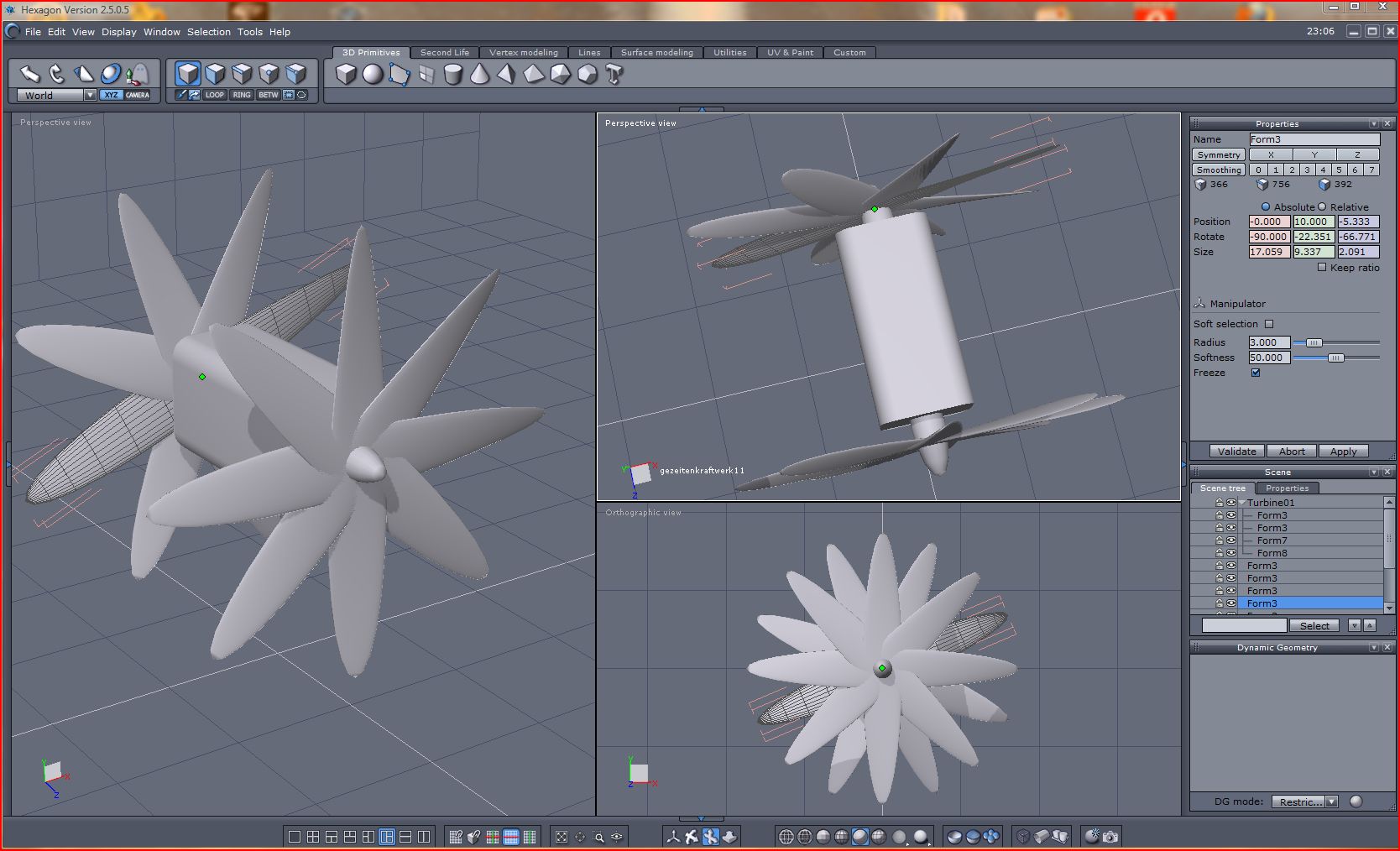Create a sphere primitive
This screenshot has width=1400, height=851.
point(373,75)
